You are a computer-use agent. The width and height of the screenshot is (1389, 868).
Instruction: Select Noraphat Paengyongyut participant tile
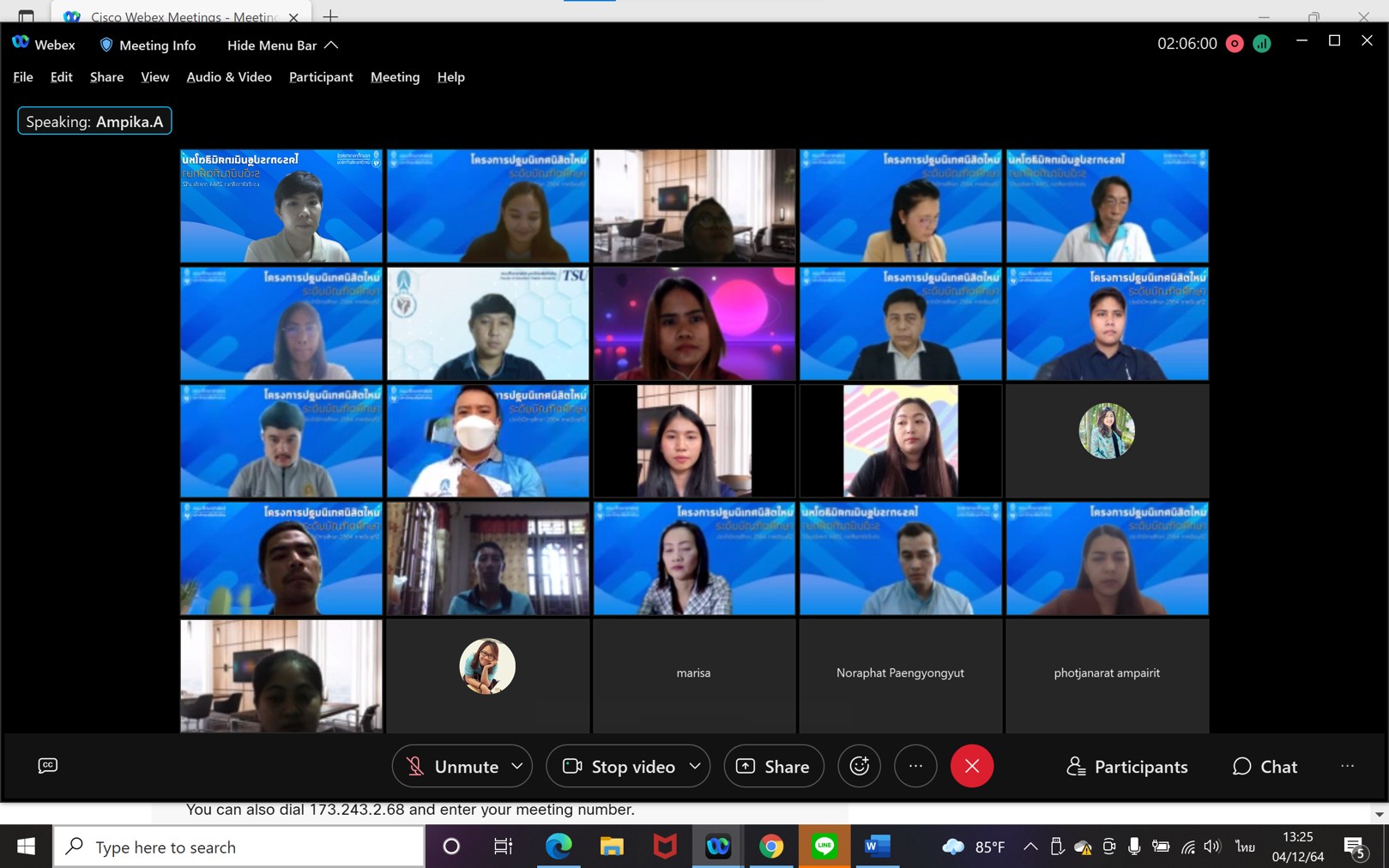point(900,675)
